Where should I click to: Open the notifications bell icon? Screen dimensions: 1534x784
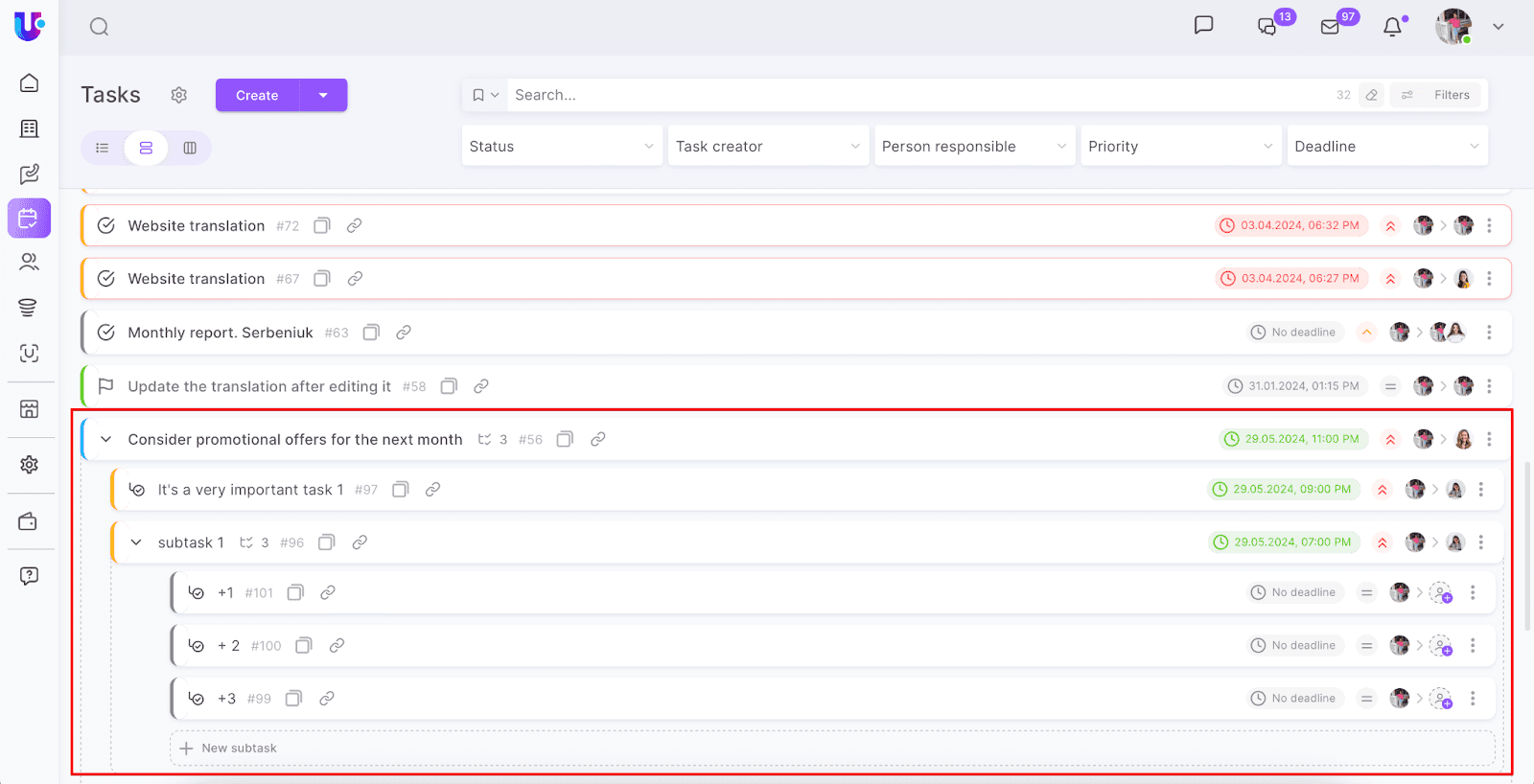coord(1393,27)
